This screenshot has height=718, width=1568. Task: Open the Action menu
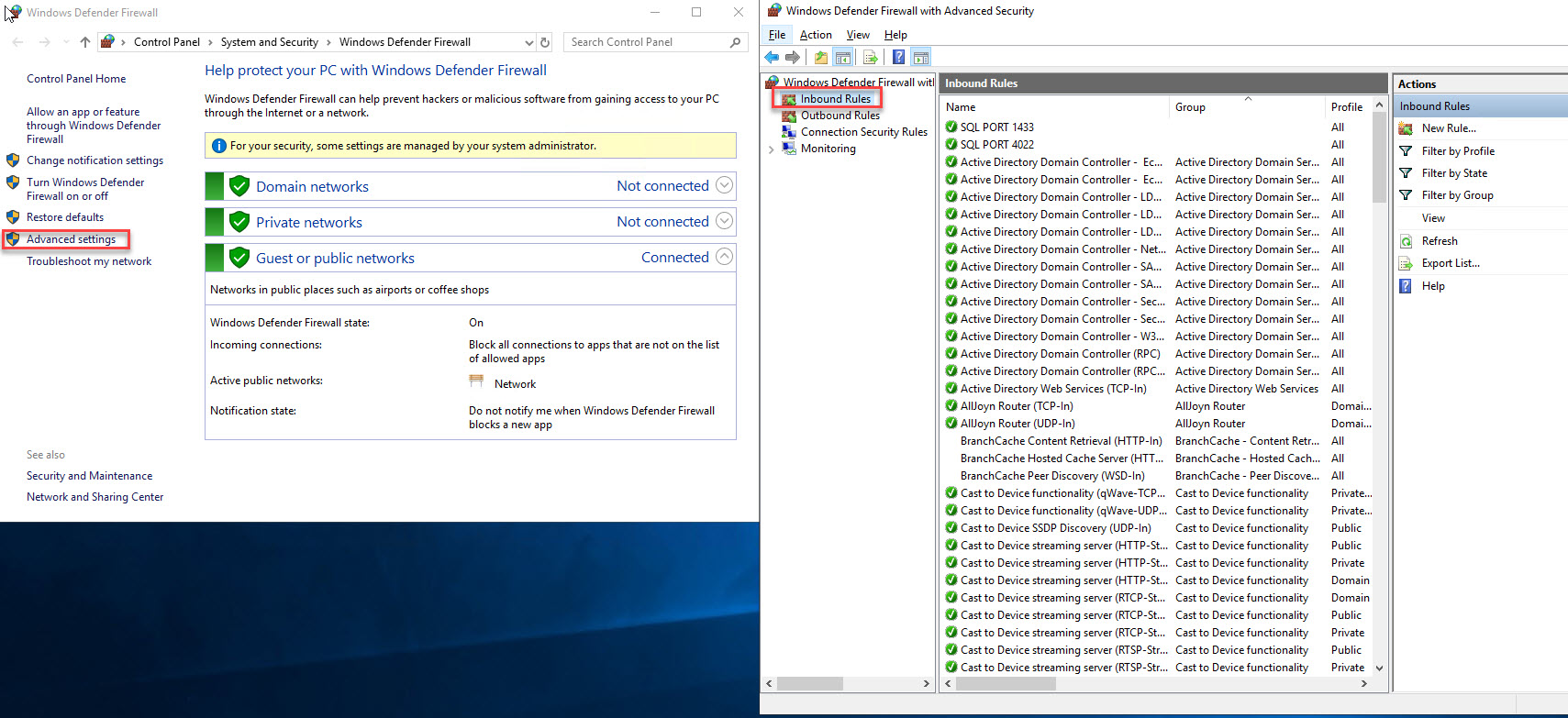[815, 35]
